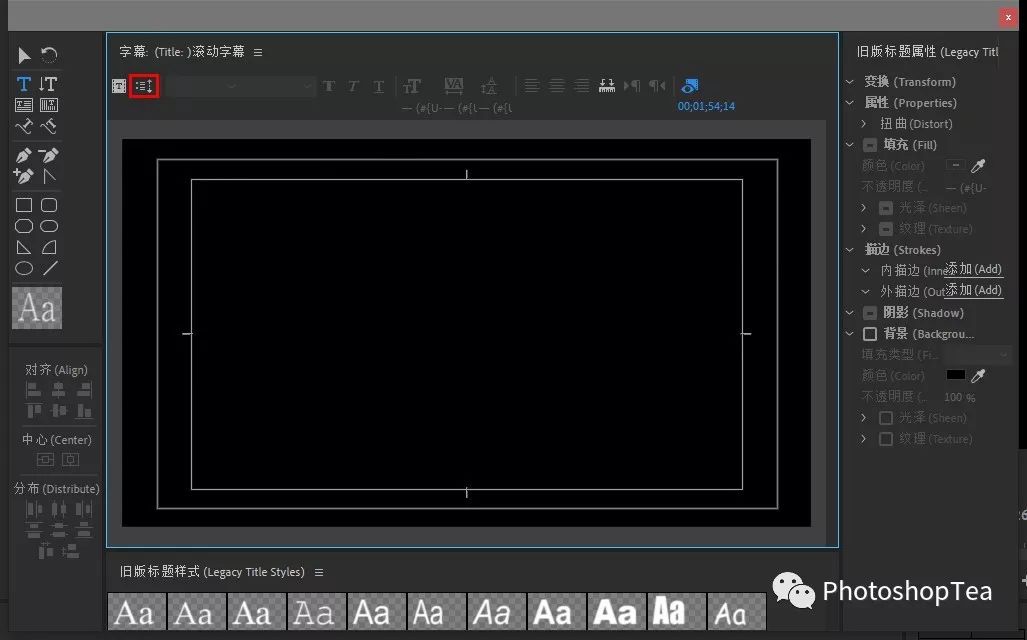Open the Title panel hamburger menu

click(258, 52)
